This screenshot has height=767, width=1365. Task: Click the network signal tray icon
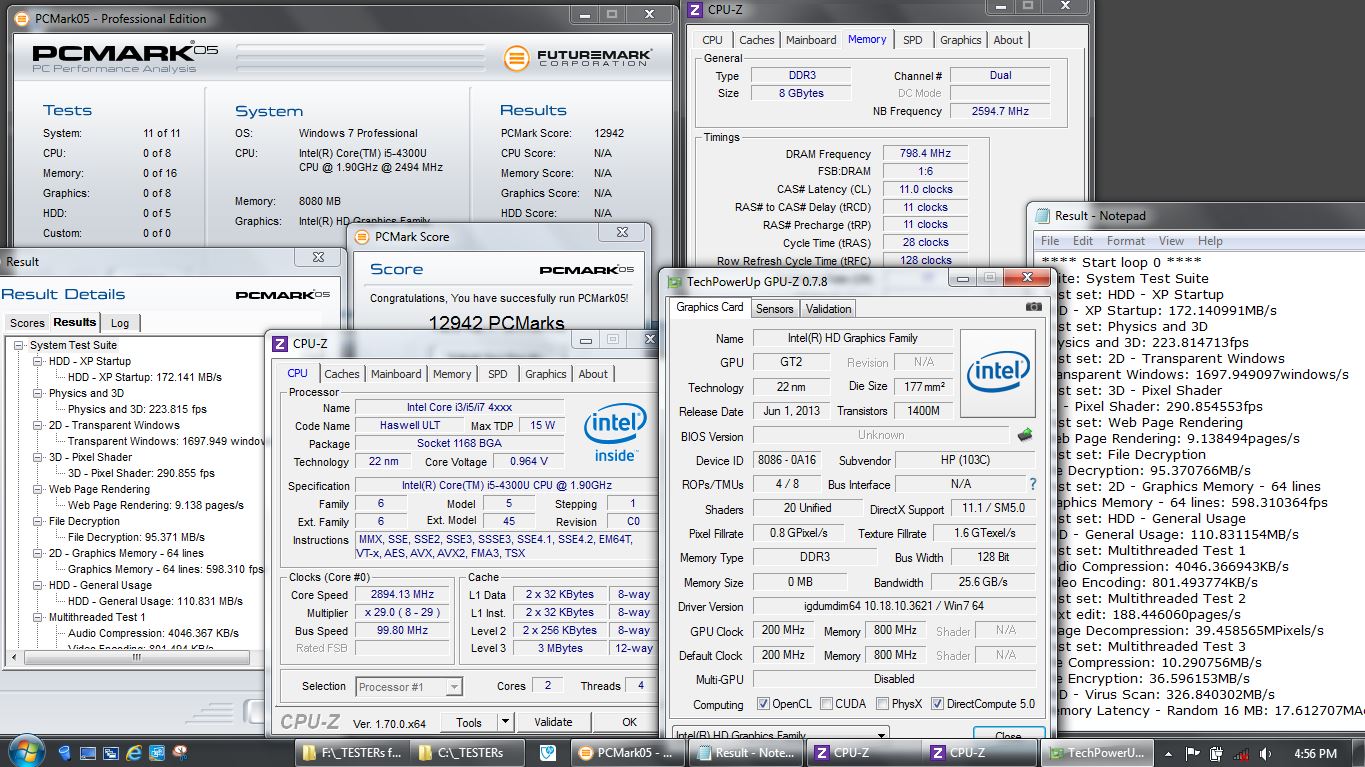click(1241, 753)
